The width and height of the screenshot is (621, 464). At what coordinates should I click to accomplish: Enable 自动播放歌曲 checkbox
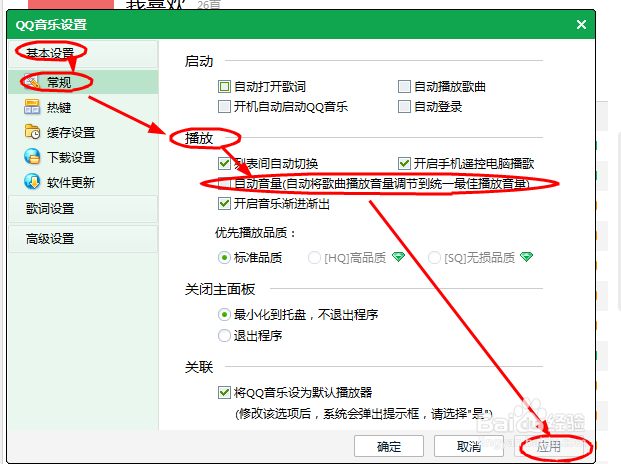pyautogui.click(x=404, y=86)
